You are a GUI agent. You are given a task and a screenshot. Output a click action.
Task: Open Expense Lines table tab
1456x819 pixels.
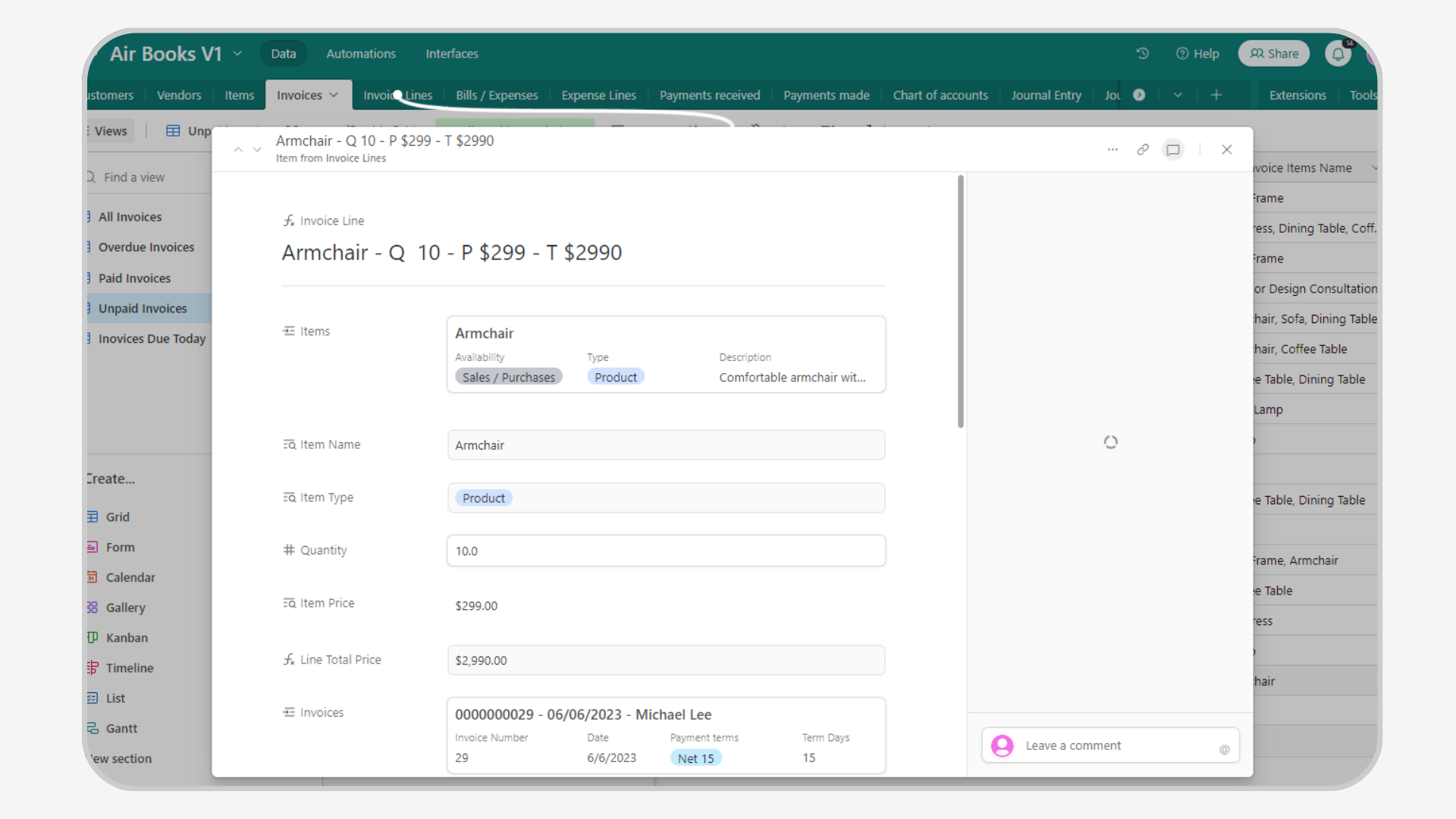coord(599,95)
